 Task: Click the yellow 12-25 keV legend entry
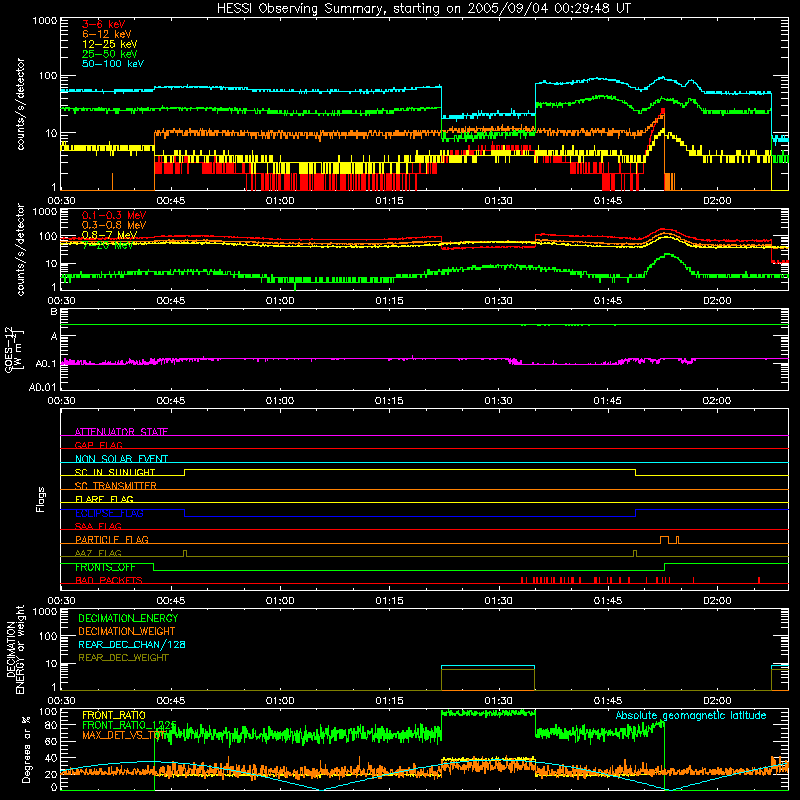110,44
